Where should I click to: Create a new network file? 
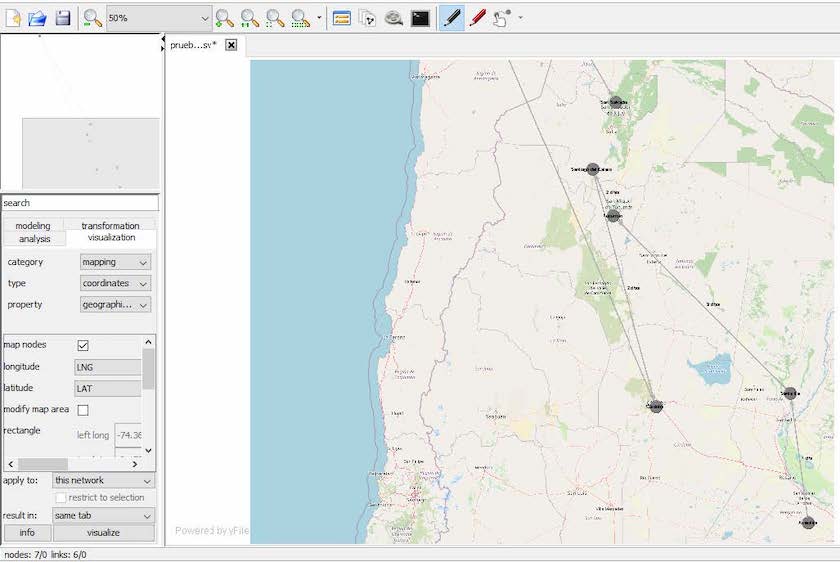click(x=14, y=18)
